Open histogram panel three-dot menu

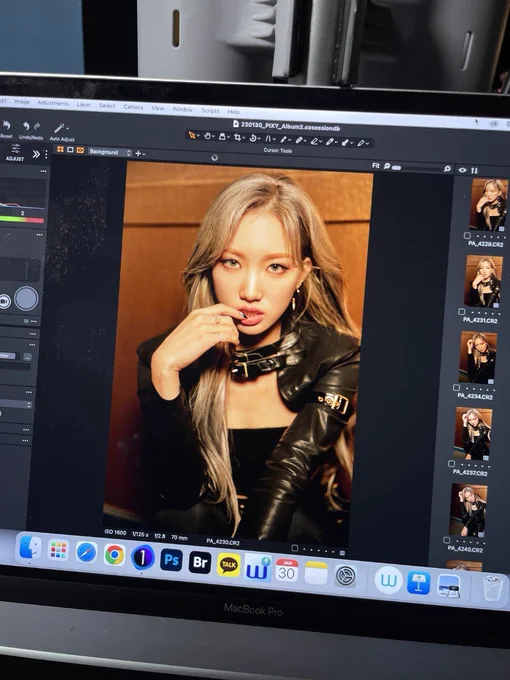(43, 171)
